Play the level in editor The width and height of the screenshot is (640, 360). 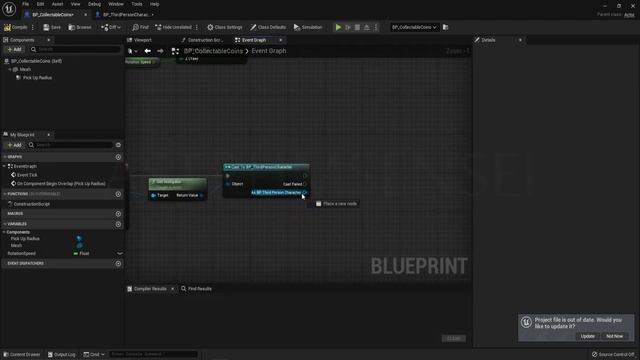[x=338, y=27]
